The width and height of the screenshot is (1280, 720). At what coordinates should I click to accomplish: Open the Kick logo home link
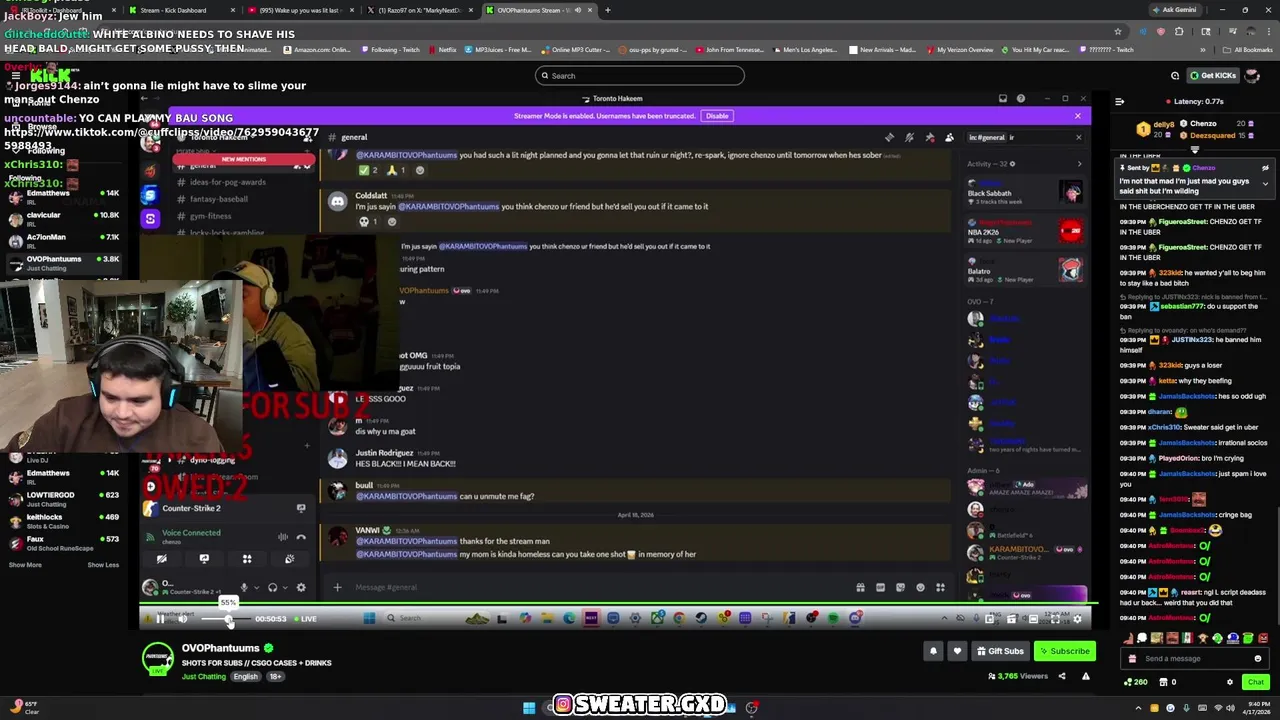pyautogui.click(x=50, y=75)
